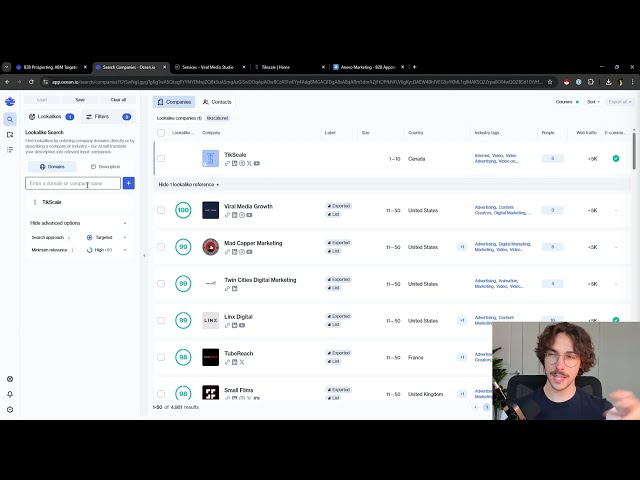Check the Twin Cities Digital Marketing checkbox
This screenshot has height=480, width=640.
coord(161,284)
